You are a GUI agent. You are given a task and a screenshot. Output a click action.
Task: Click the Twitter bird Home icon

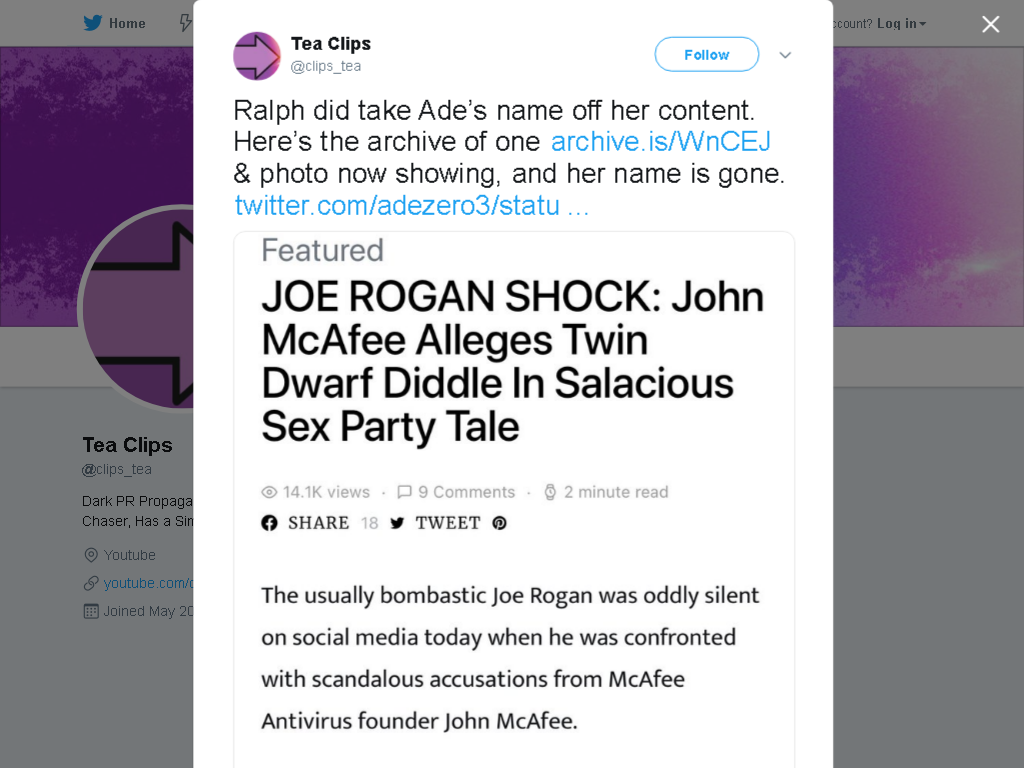point(93,23)
